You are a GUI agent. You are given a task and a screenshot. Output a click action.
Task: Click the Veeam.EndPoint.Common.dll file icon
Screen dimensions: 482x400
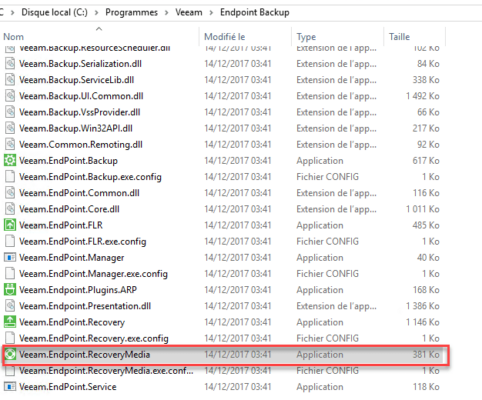point(10,193)
